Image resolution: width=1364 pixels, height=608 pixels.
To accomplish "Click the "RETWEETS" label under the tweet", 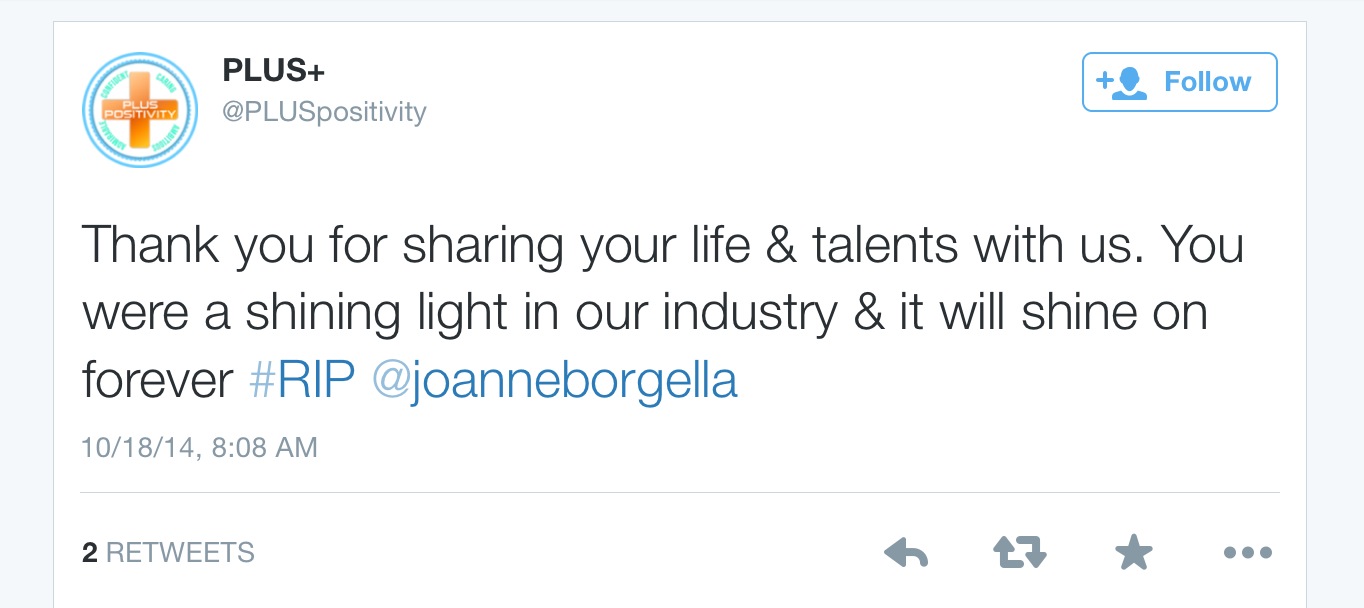I will click(180, 552).
